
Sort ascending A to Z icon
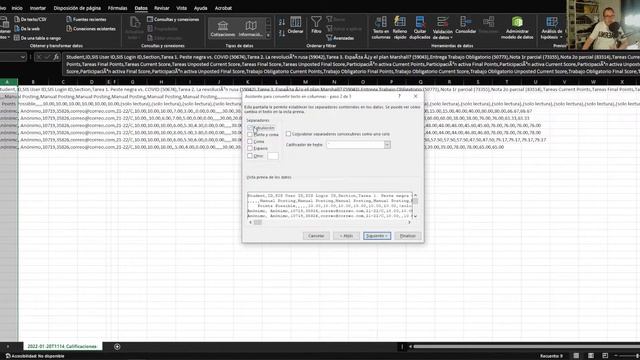[282, 22]
